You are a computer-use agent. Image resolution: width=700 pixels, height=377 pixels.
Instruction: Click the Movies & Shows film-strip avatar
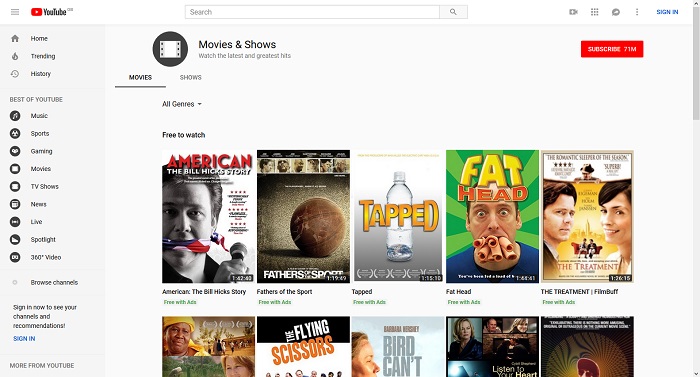(170, 49)
